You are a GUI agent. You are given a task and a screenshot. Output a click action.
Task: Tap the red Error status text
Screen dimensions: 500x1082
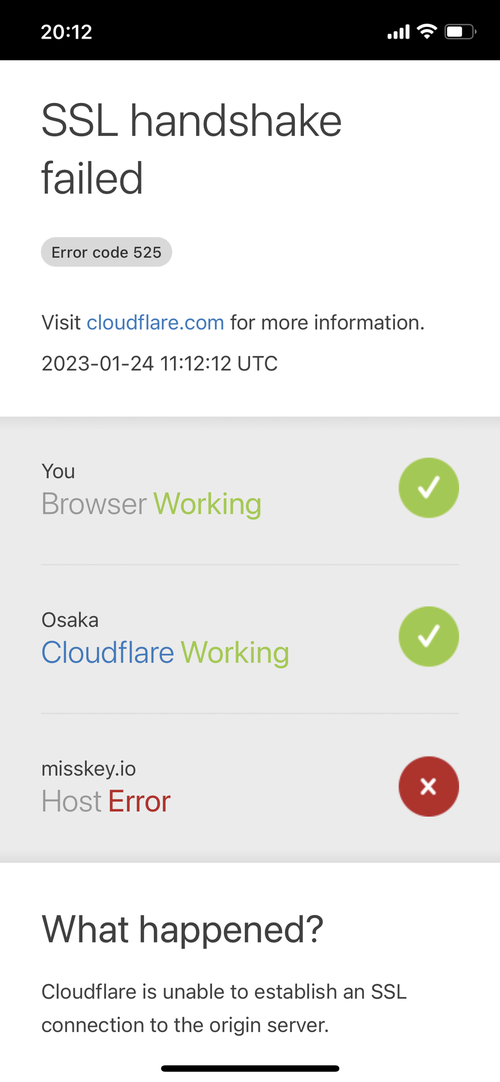click(139, 801)
